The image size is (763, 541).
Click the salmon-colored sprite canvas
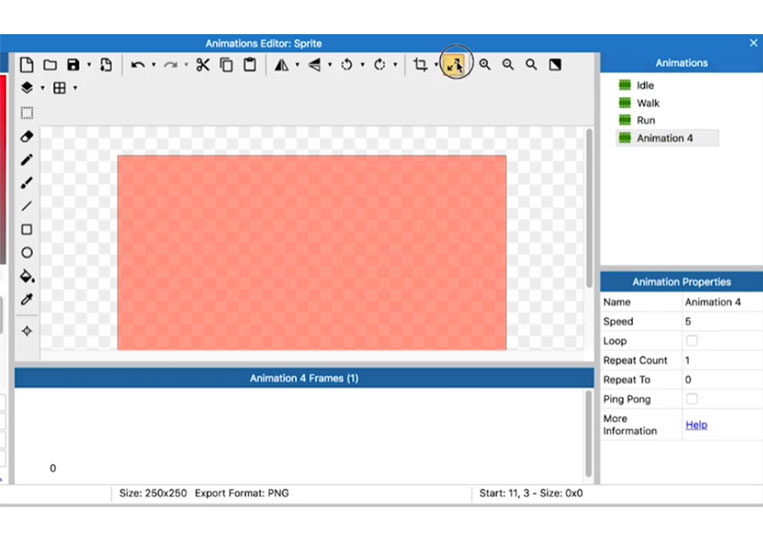311,252
